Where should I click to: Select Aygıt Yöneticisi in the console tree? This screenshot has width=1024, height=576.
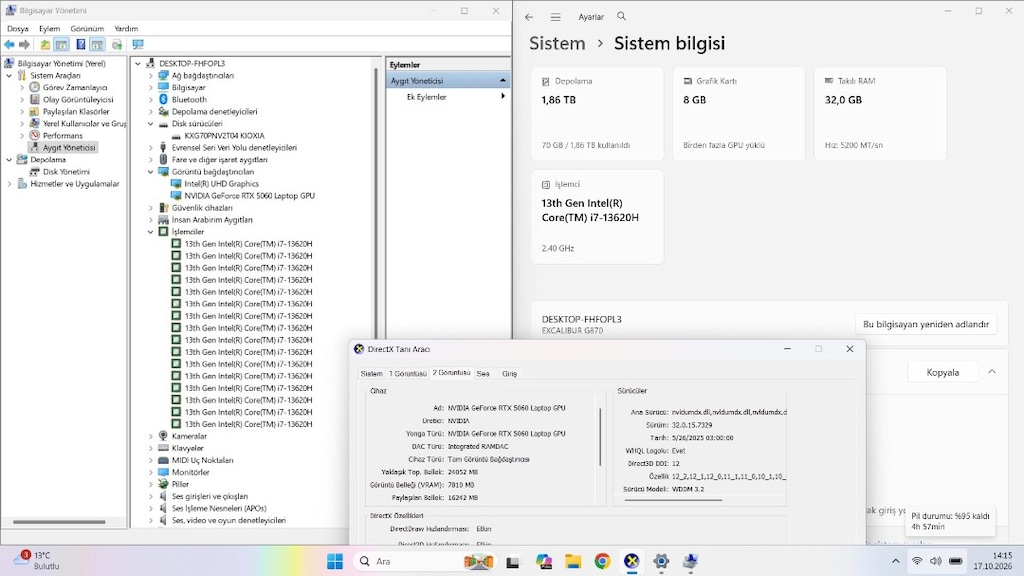[x=69, y=148]
